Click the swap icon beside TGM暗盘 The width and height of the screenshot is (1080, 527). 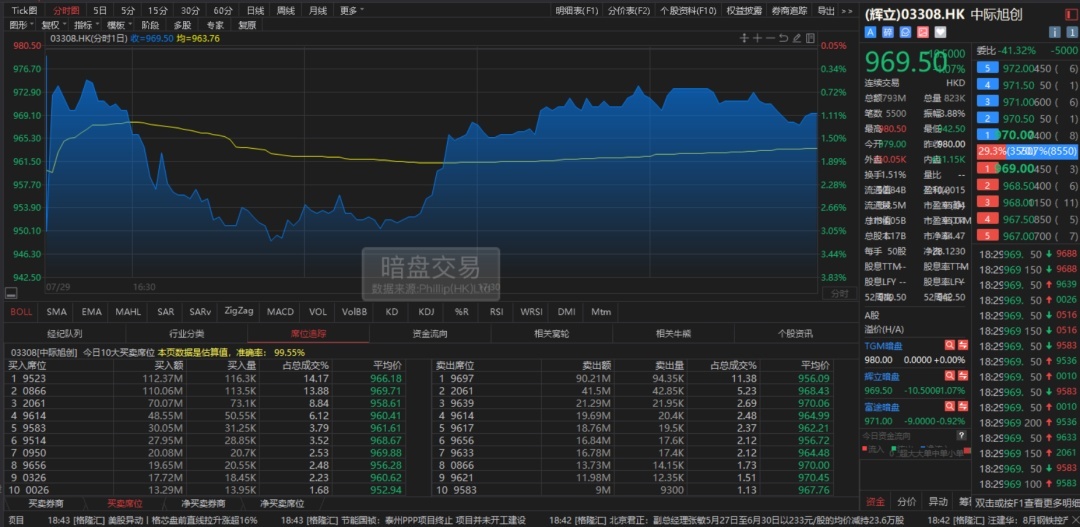963,344
